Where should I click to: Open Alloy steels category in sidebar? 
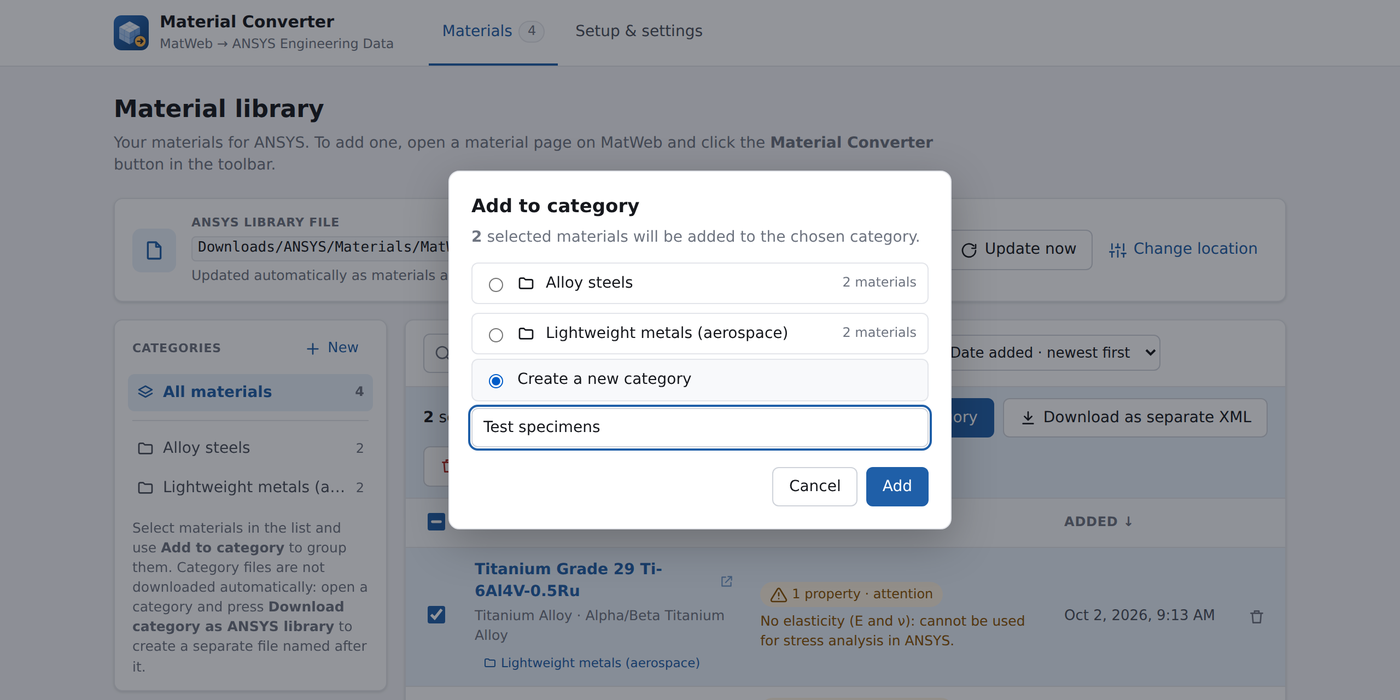[250, 448]
